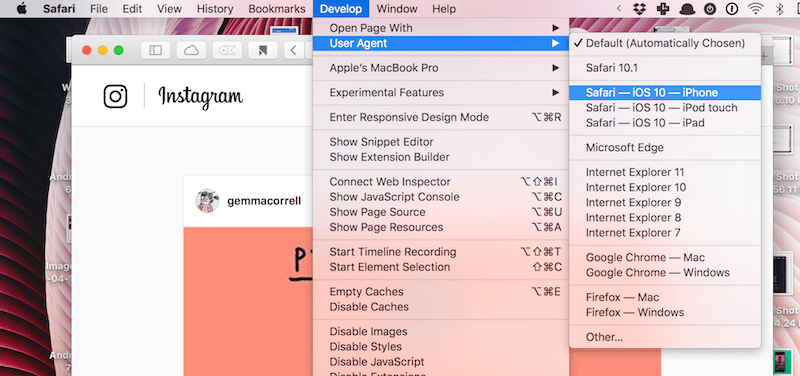The height and width of the screenshot is (376, 800).
Task: Expand Open Page With submenu
Action: 441,28
